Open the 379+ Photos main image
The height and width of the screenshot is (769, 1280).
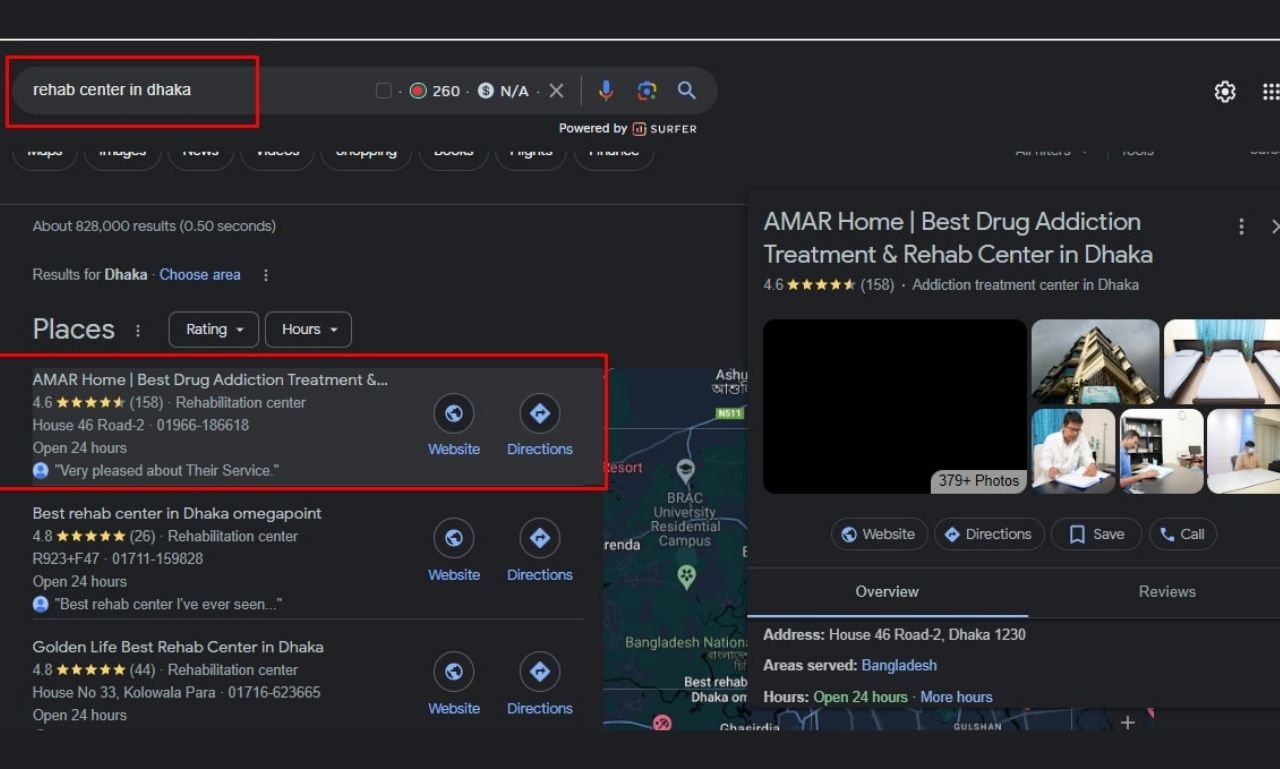click(895, 406)
